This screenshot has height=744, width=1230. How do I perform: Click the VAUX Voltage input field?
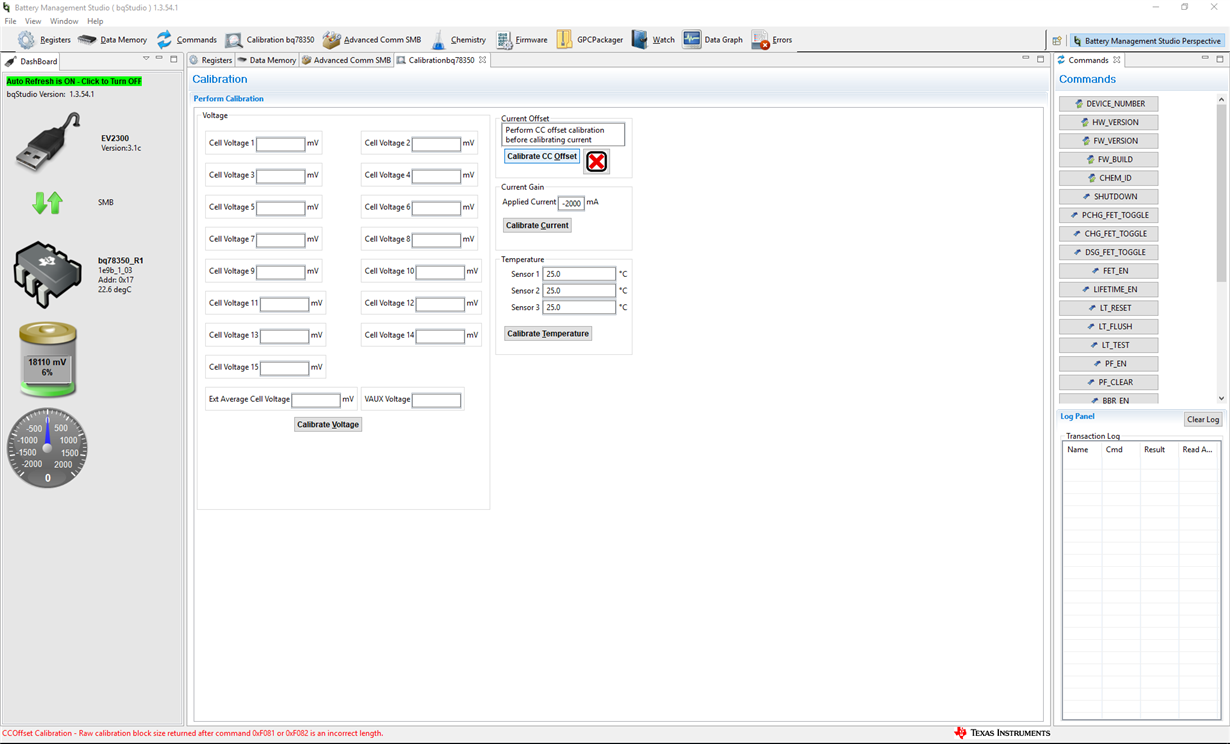437,400
